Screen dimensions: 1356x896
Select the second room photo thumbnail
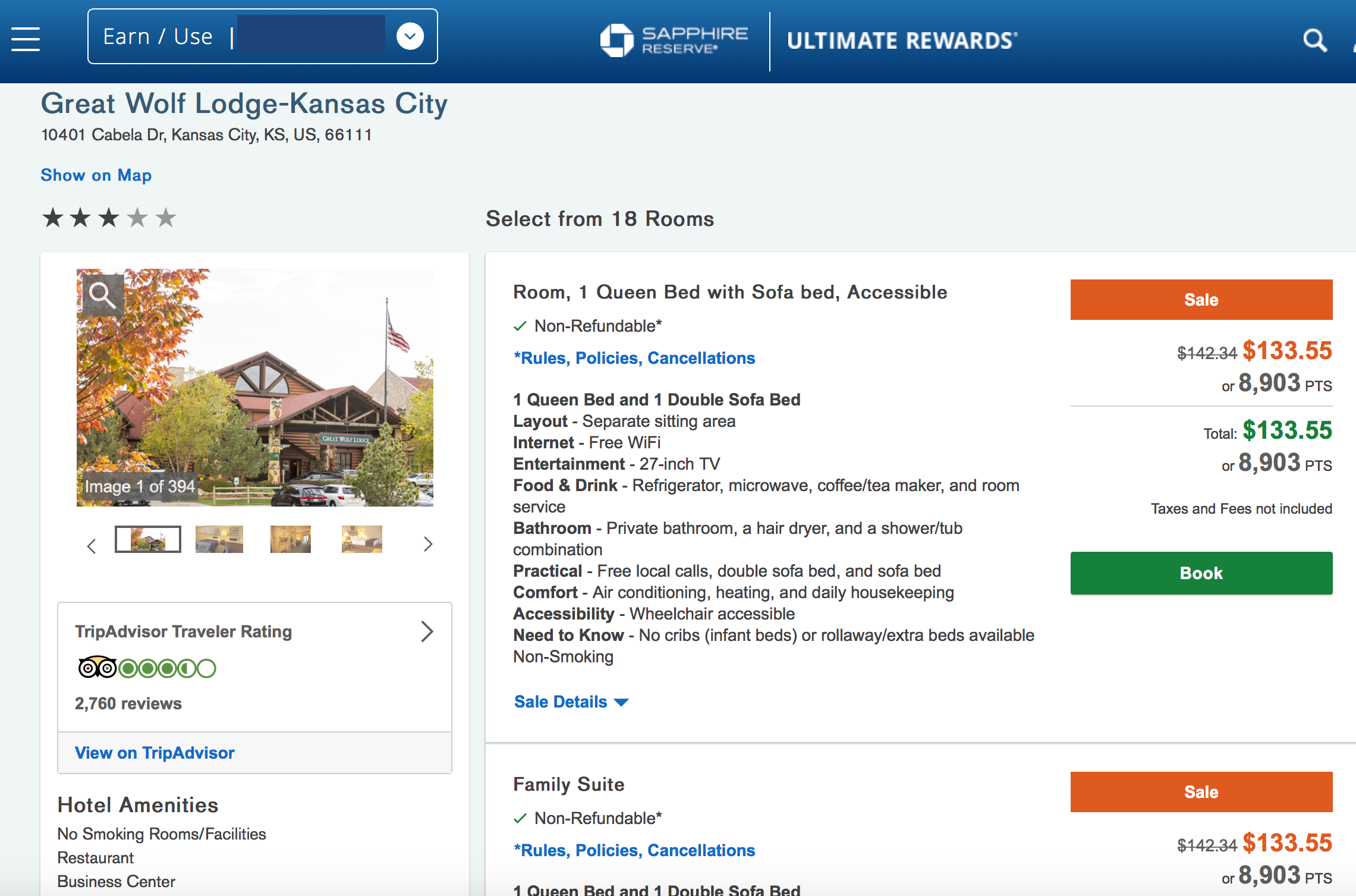point(219,539)
